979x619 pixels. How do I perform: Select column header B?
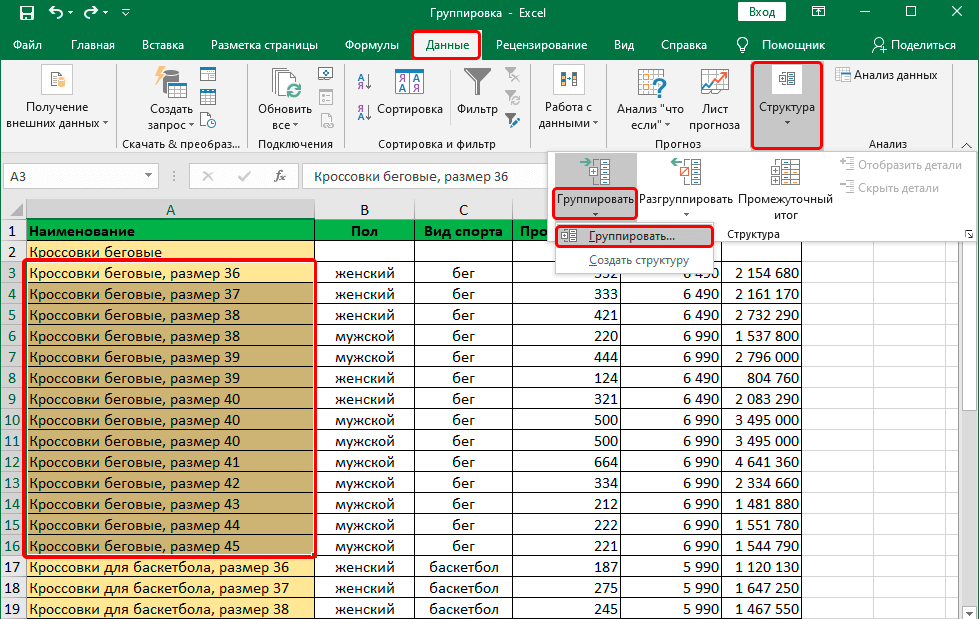(364, 210)
